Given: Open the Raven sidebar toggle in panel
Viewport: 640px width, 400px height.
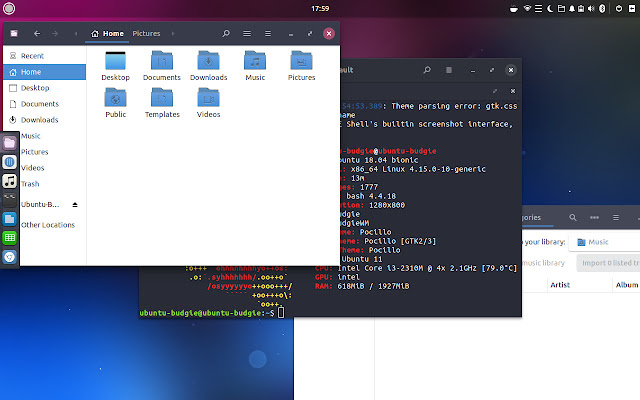Looking at the screenshot, I should 632,9.
